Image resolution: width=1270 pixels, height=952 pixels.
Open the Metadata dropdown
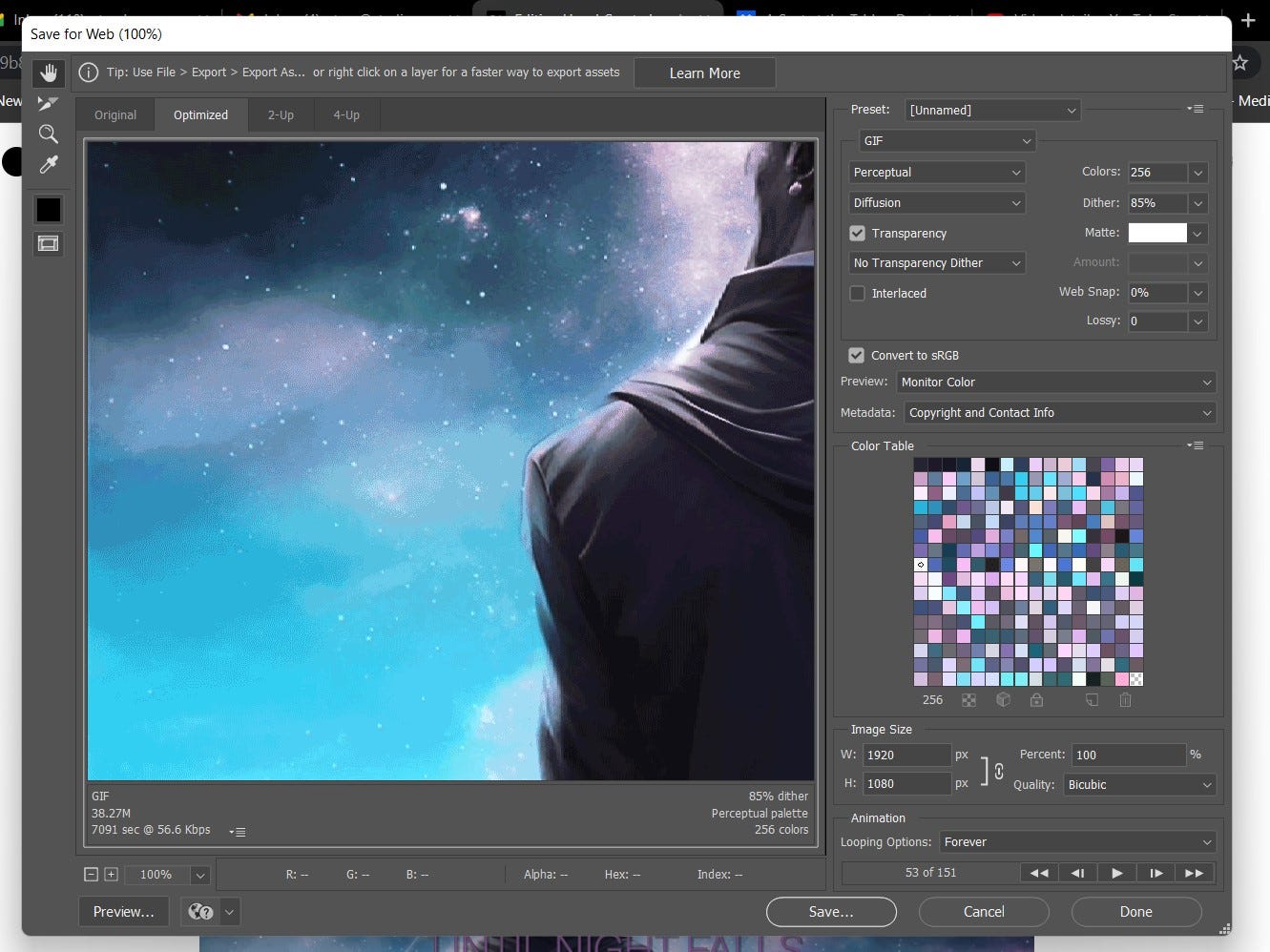coord(1060,413)
